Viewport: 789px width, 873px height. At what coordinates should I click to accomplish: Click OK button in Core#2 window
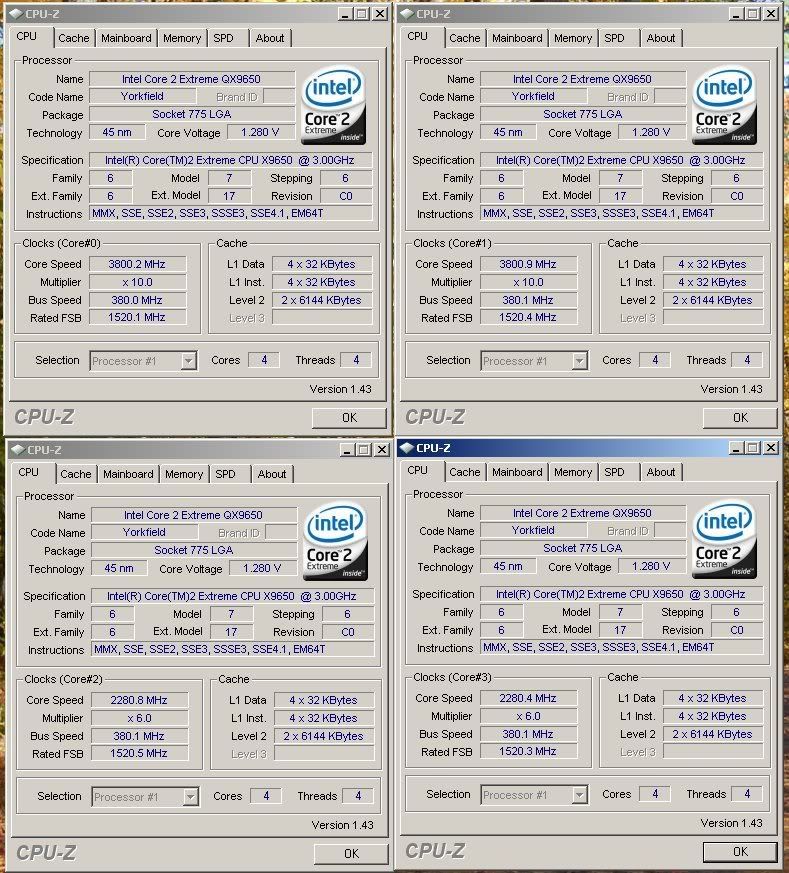click(x=351, y=854)
